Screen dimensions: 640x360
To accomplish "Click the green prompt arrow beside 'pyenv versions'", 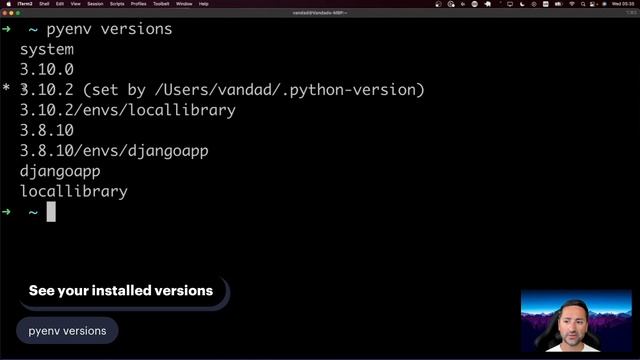I will (6, 29).
